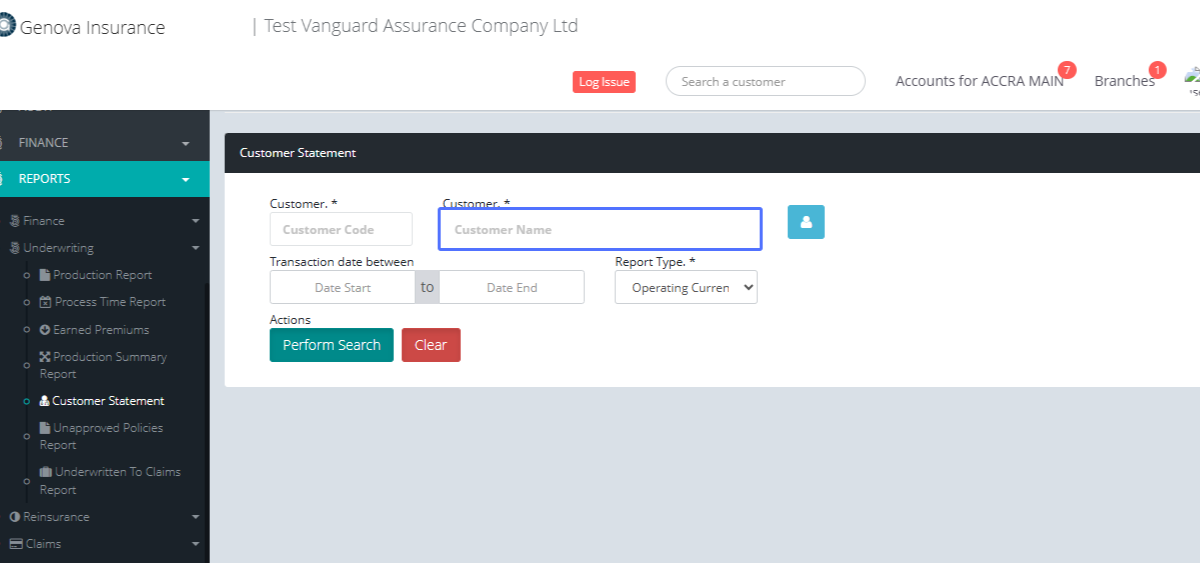Click the blue customer lookup user icon
Image resolution: width=1200 pixels, height=563 pixels.
click(805, 222)
